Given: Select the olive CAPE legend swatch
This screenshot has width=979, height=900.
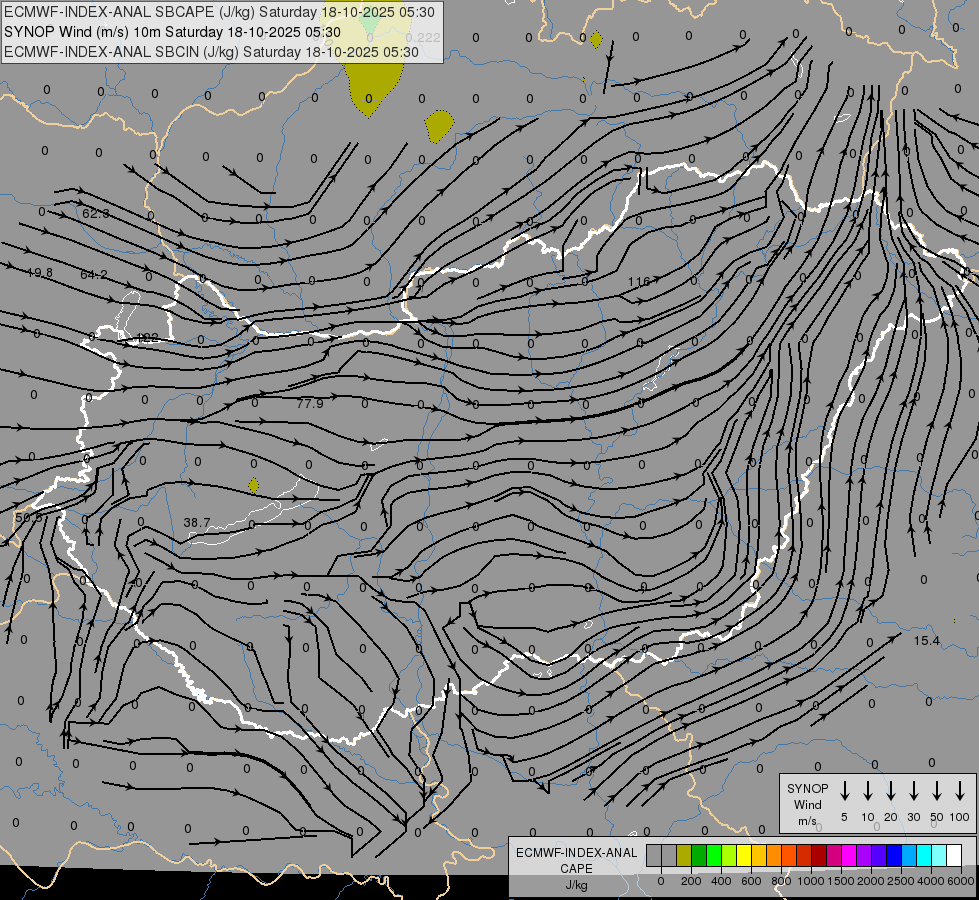Looking at the screenshot, I should pos(684,856).
